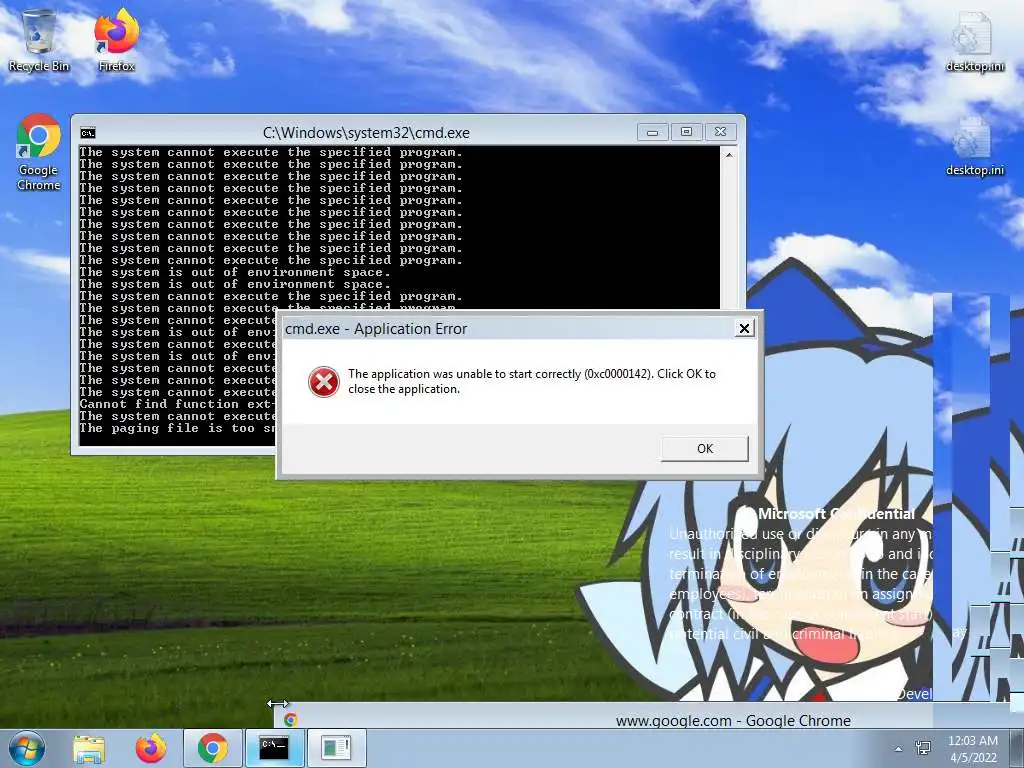Open the network tray icon
Image resolution: width=1024 pixels, height=768 pixels.
coord(923,748)
